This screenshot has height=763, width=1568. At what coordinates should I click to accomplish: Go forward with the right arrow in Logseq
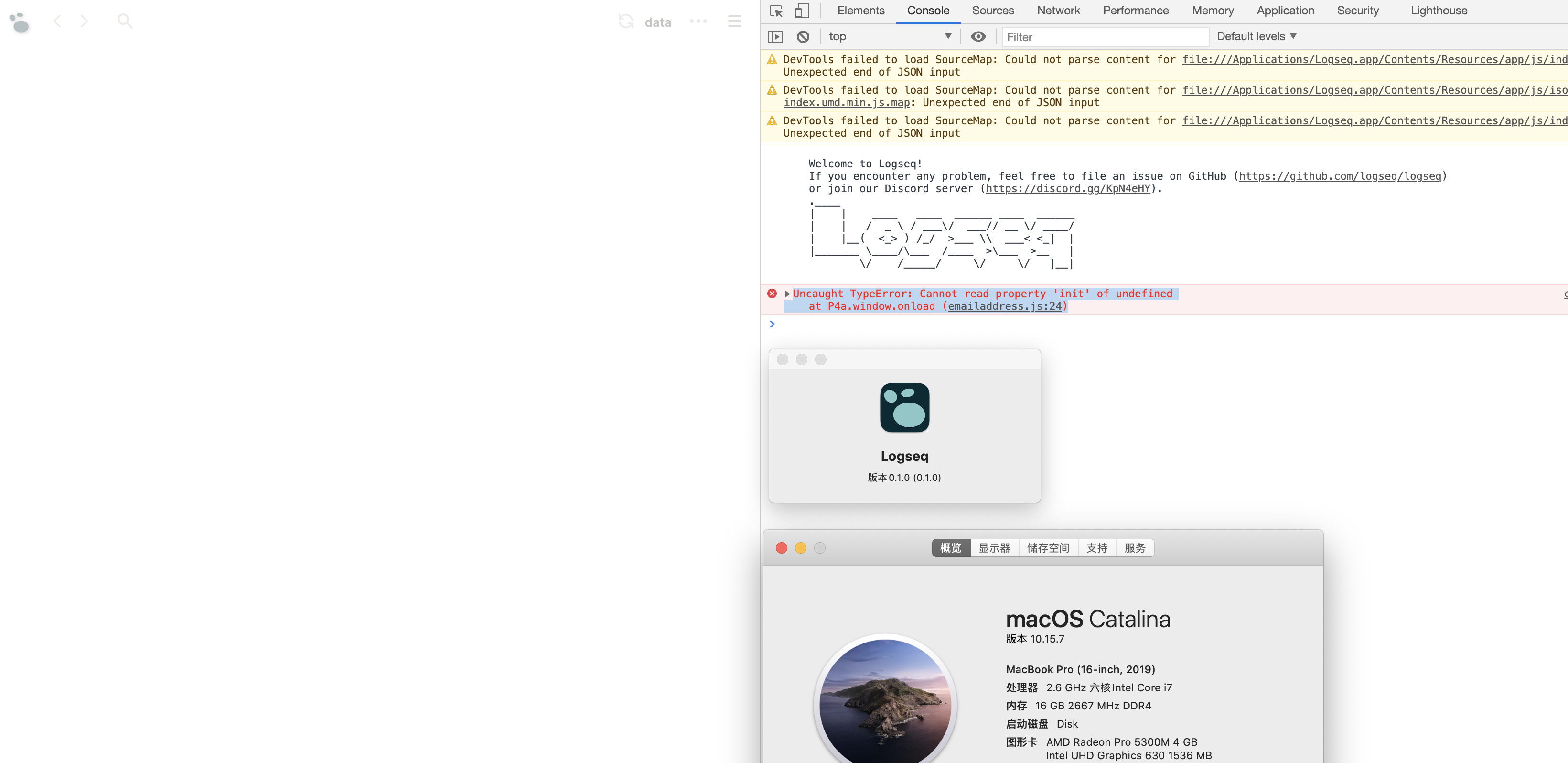click(84, 22)
